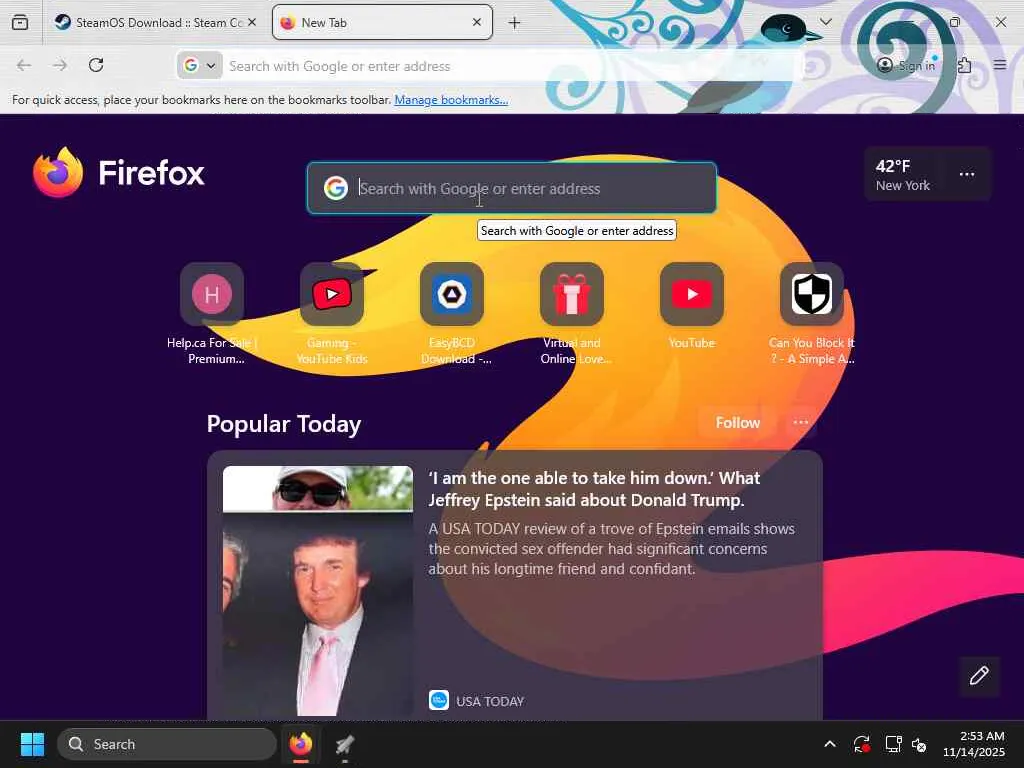Open the Virtual and Online Love shortcut
The height and width of the screenshot is (768, 1024).
point(572,313)
